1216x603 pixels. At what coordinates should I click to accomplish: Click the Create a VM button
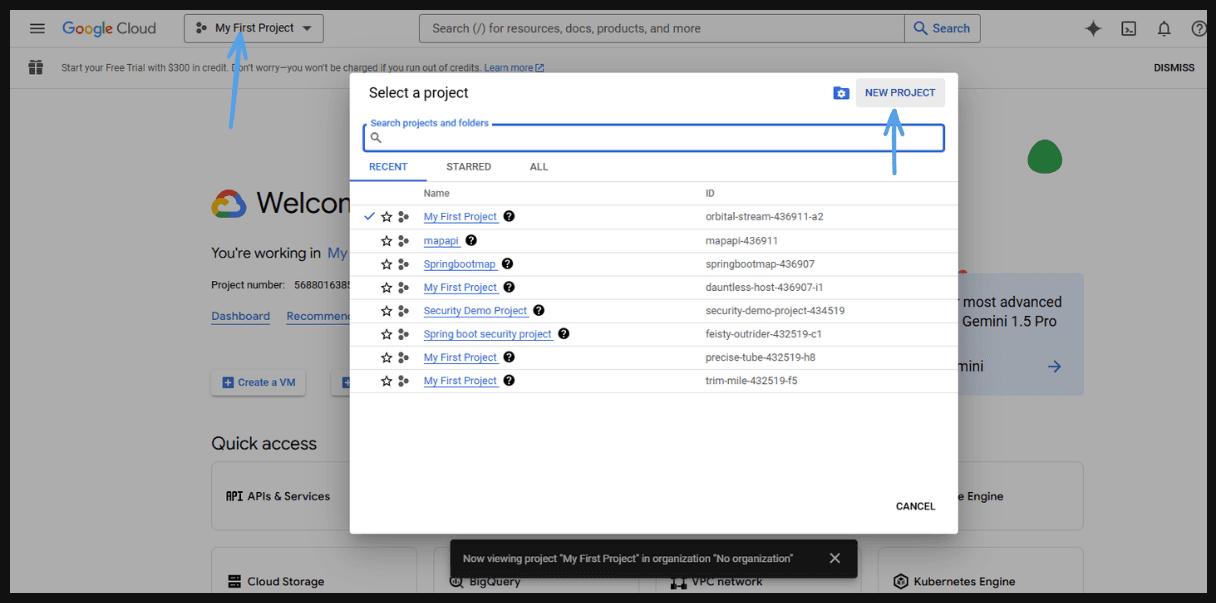click(258, 382)
